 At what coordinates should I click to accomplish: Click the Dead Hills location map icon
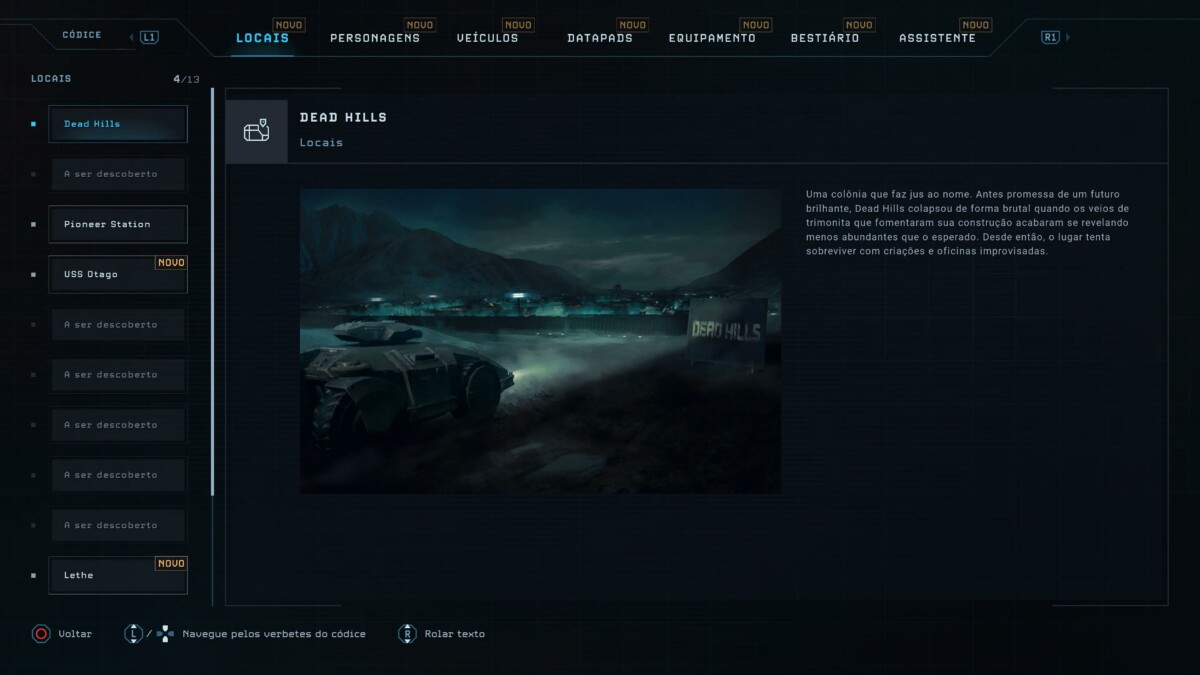(x=257, y=131)
